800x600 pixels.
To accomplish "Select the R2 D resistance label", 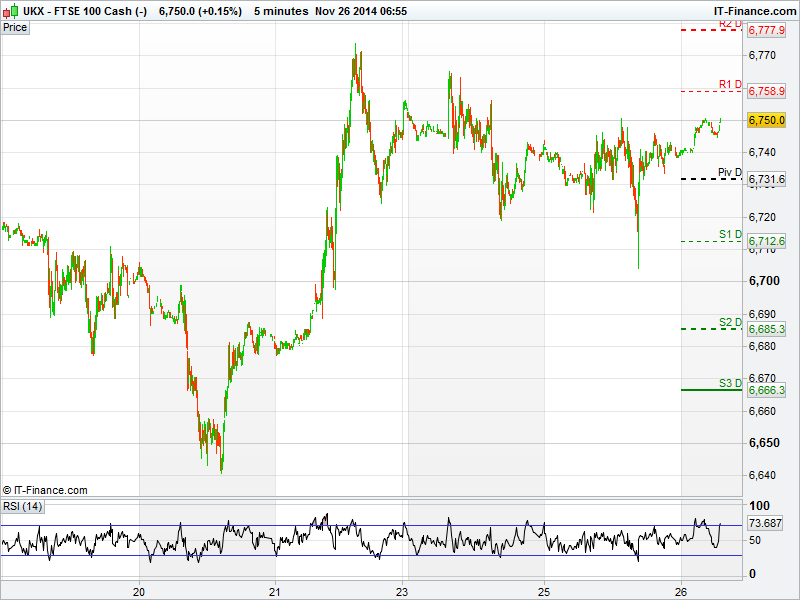I will pos(729,23).
